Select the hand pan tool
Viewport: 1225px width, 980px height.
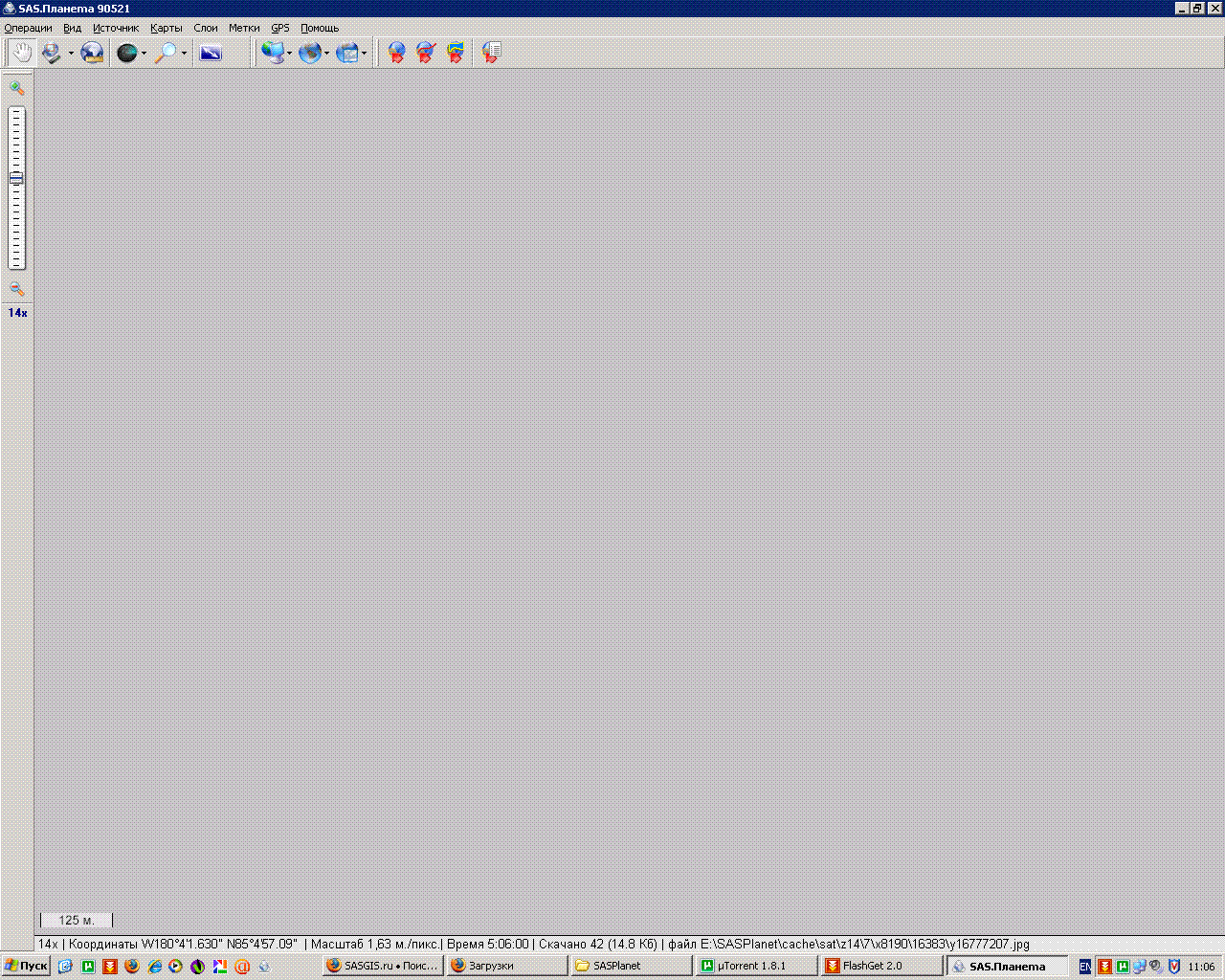(x=22, y=53)
